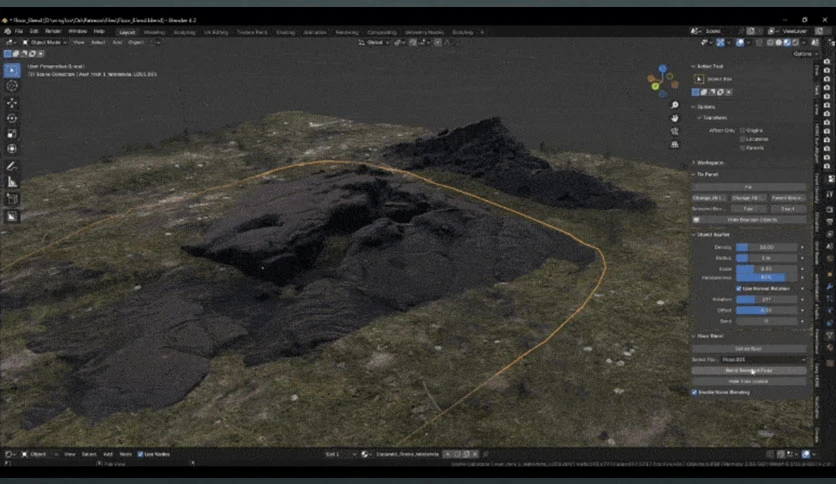Select the Measure ruler tool
The image size is (836, 484).
pos(12,182)
